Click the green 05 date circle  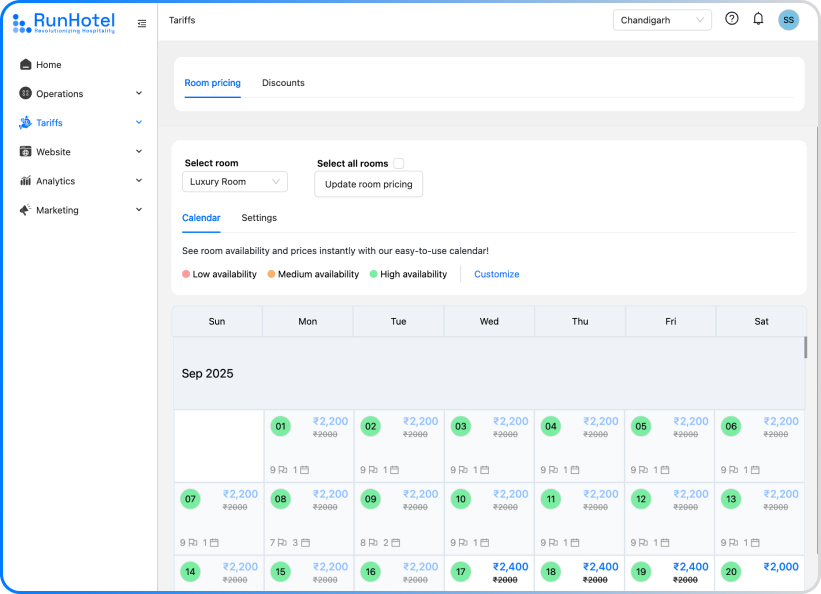pyautogui.click(x=641, y=426)
